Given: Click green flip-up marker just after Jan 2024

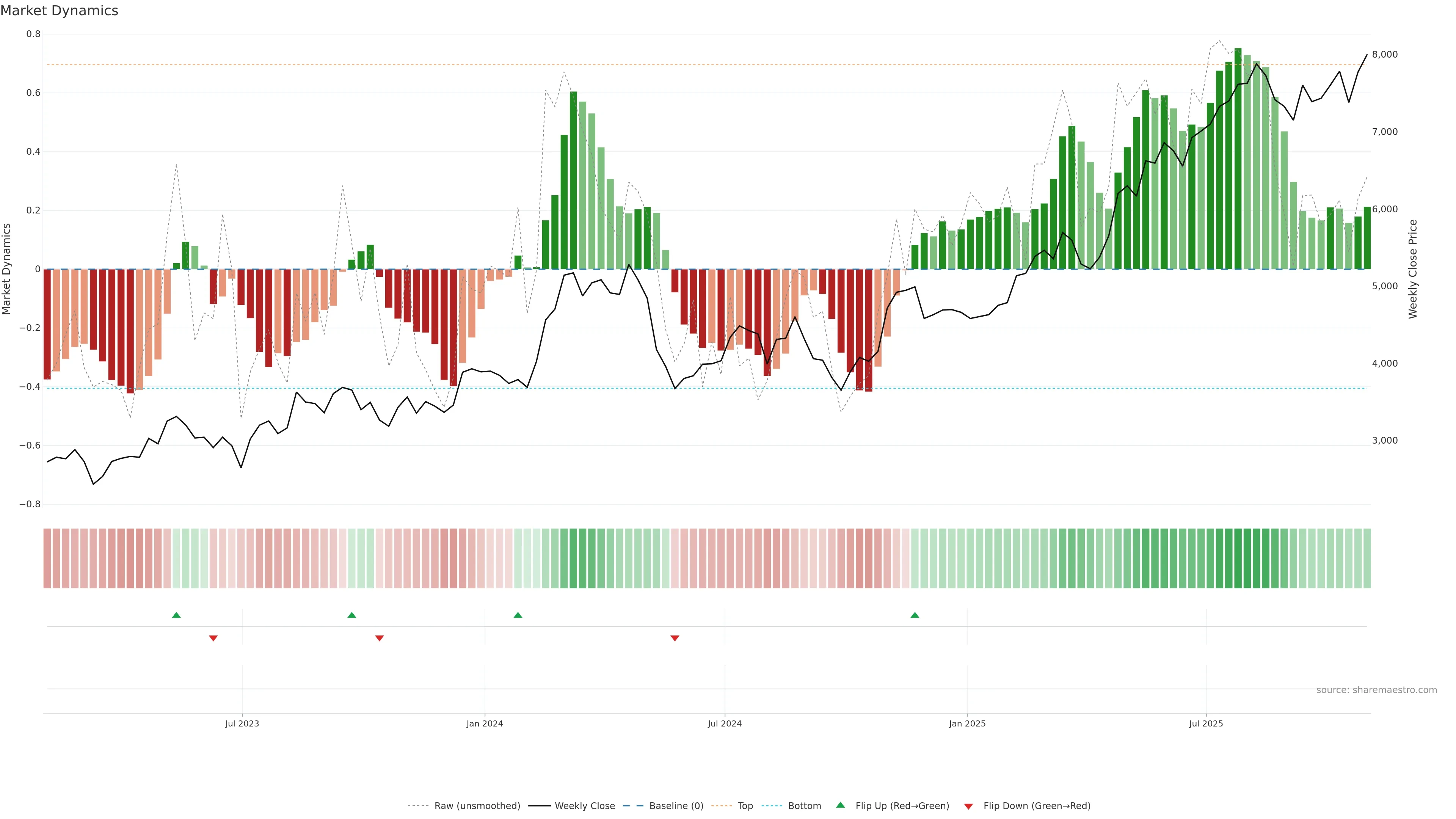Looking at the screenshot, I should (518, 615).
